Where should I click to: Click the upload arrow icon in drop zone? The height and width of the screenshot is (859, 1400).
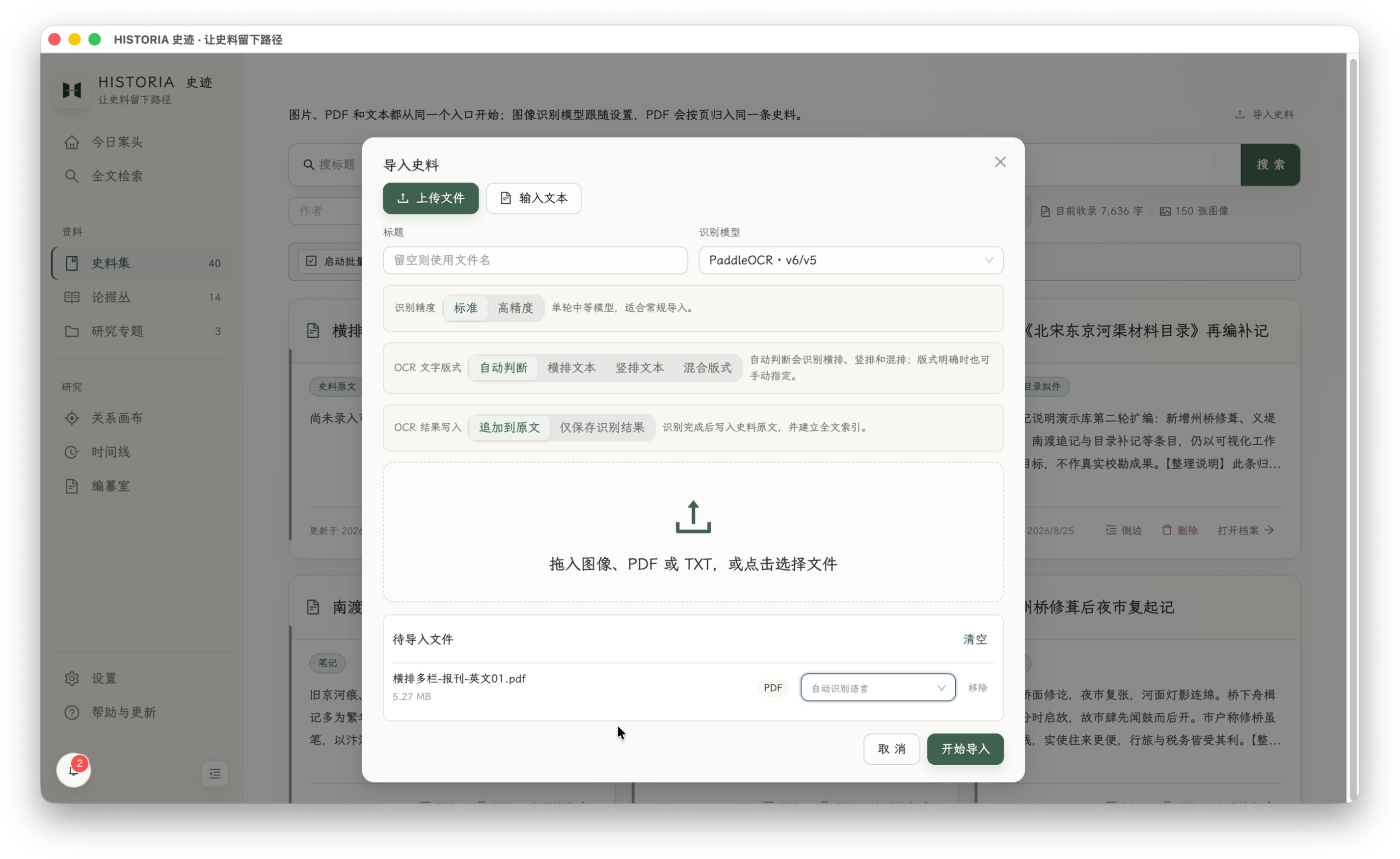[x=693, y=517]
